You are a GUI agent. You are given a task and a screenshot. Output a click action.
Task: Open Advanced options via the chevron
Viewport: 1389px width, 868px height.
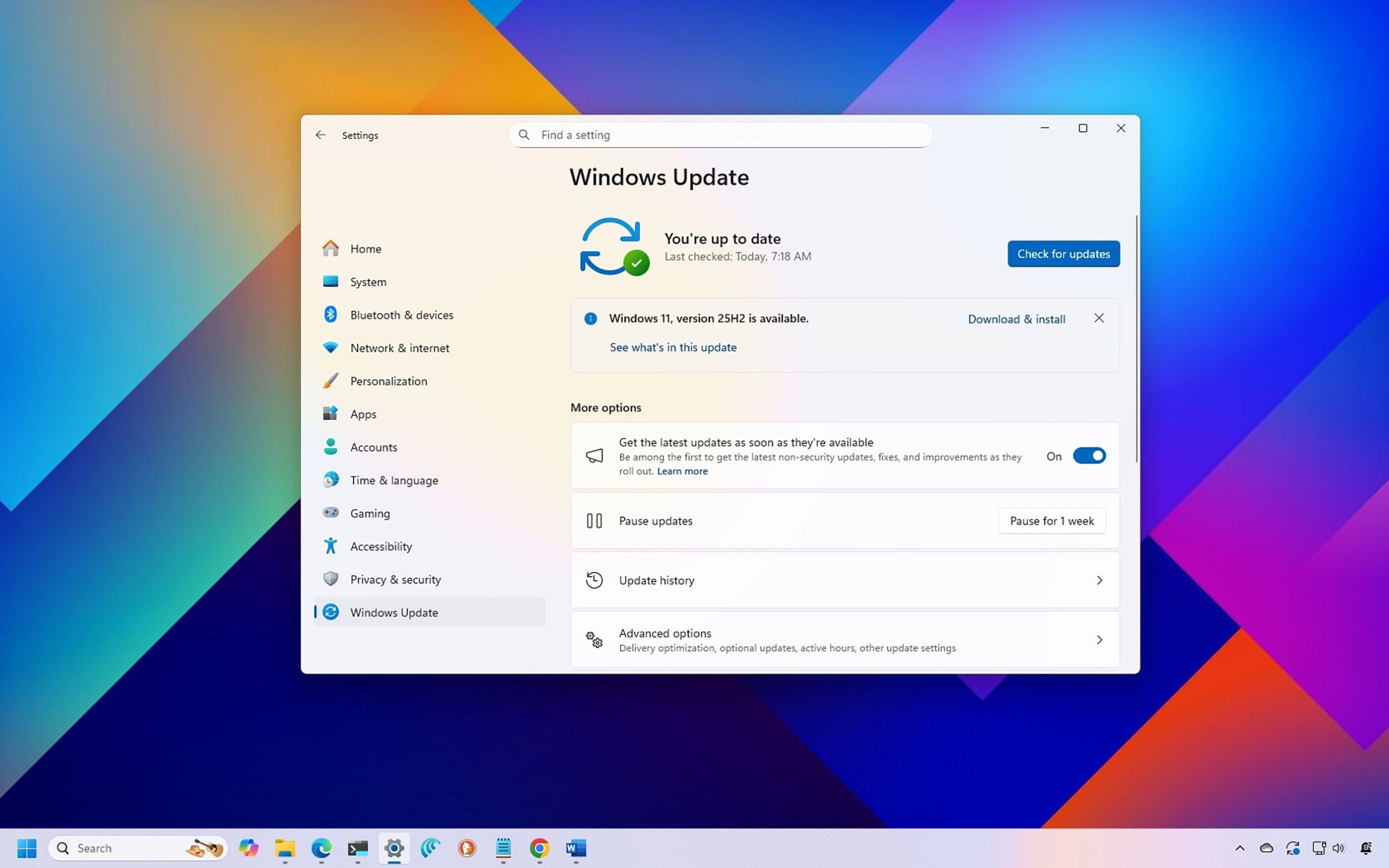(x=1098, y=640)
